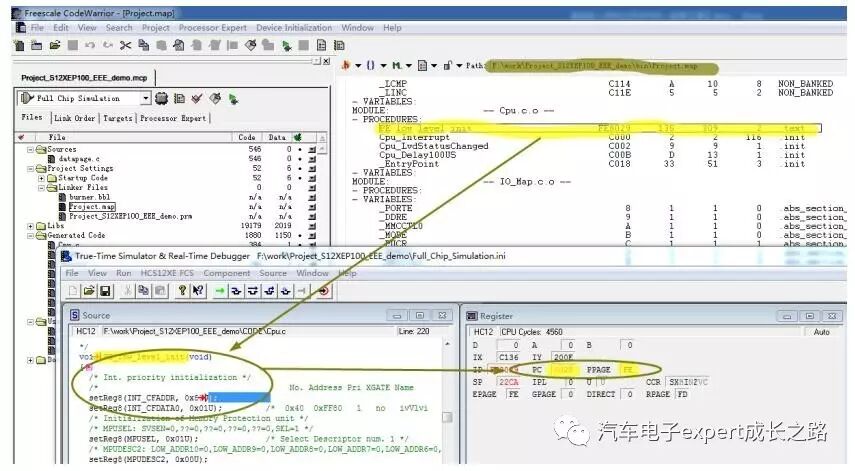Open the Search menu in CodeWarrior
Image resolution: width=855 pixels, height=471 pixels.
(119, 28)
